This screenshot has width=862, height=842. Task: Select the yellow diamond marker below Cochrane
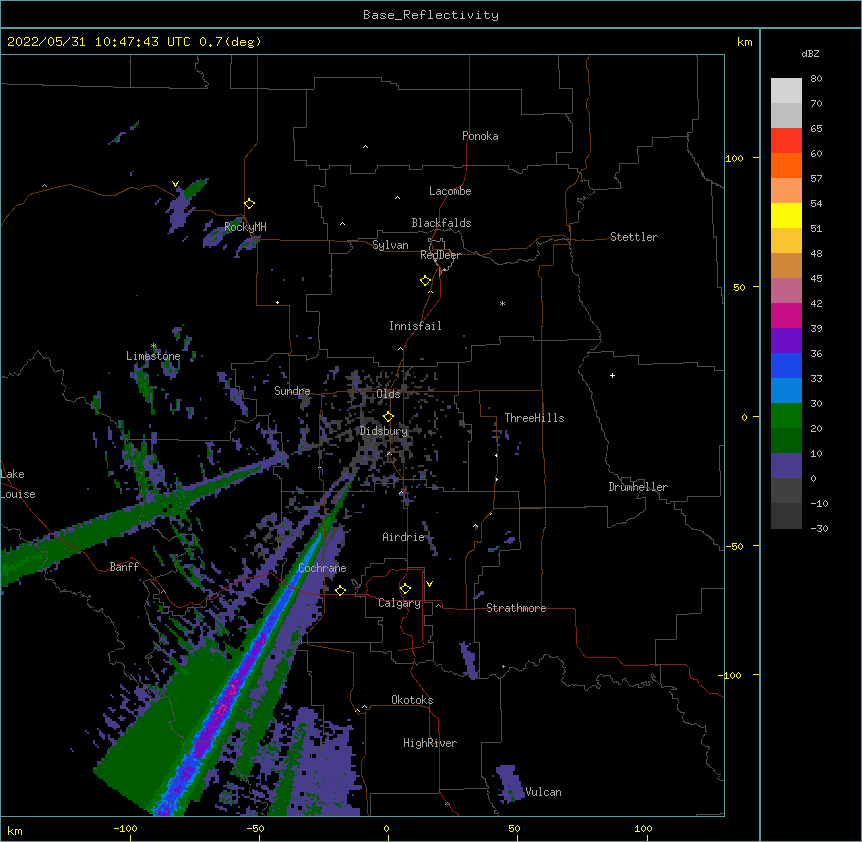pos(340,591)
